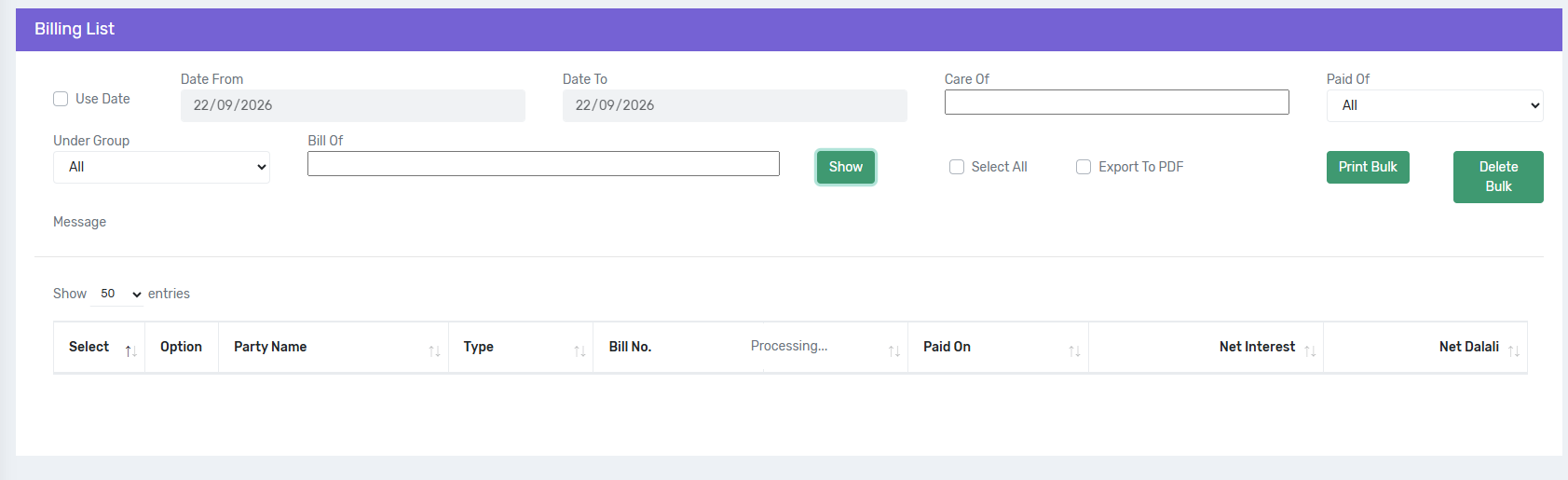Sort table by Paid On column

(x=998, y=347)
